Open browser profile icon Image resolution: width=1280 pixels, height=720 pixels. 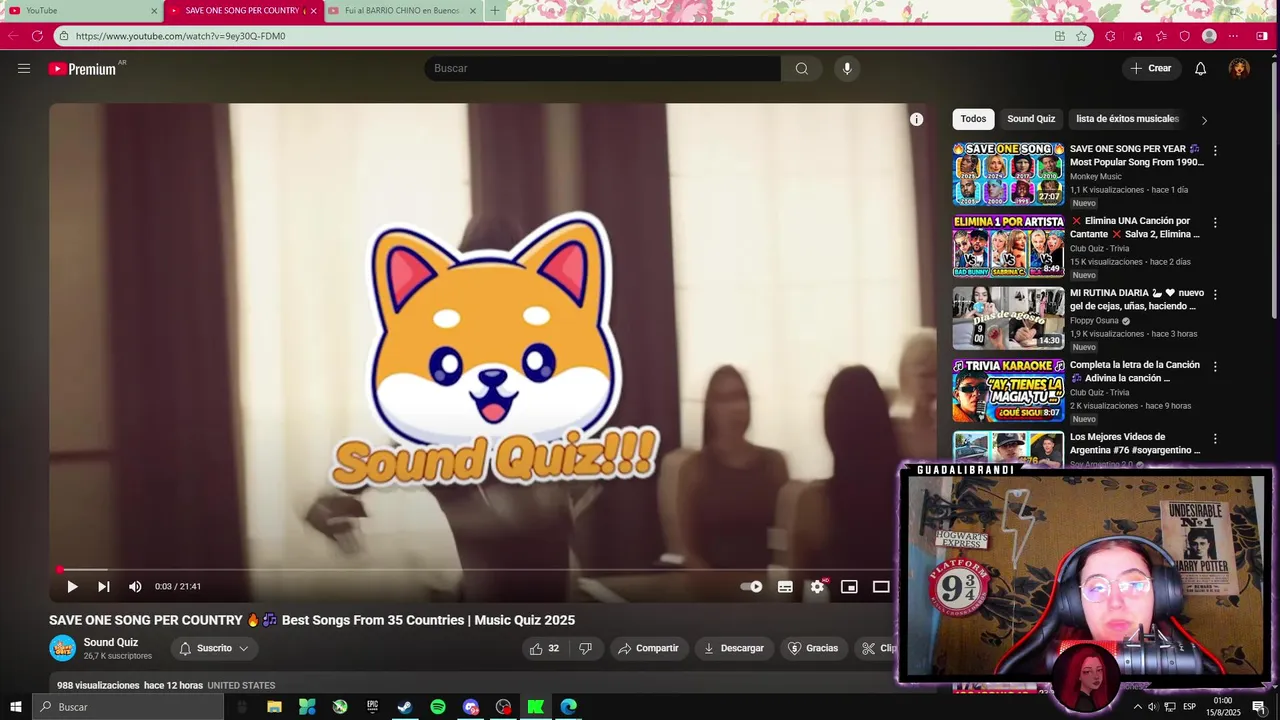(x=1209, y=36)
